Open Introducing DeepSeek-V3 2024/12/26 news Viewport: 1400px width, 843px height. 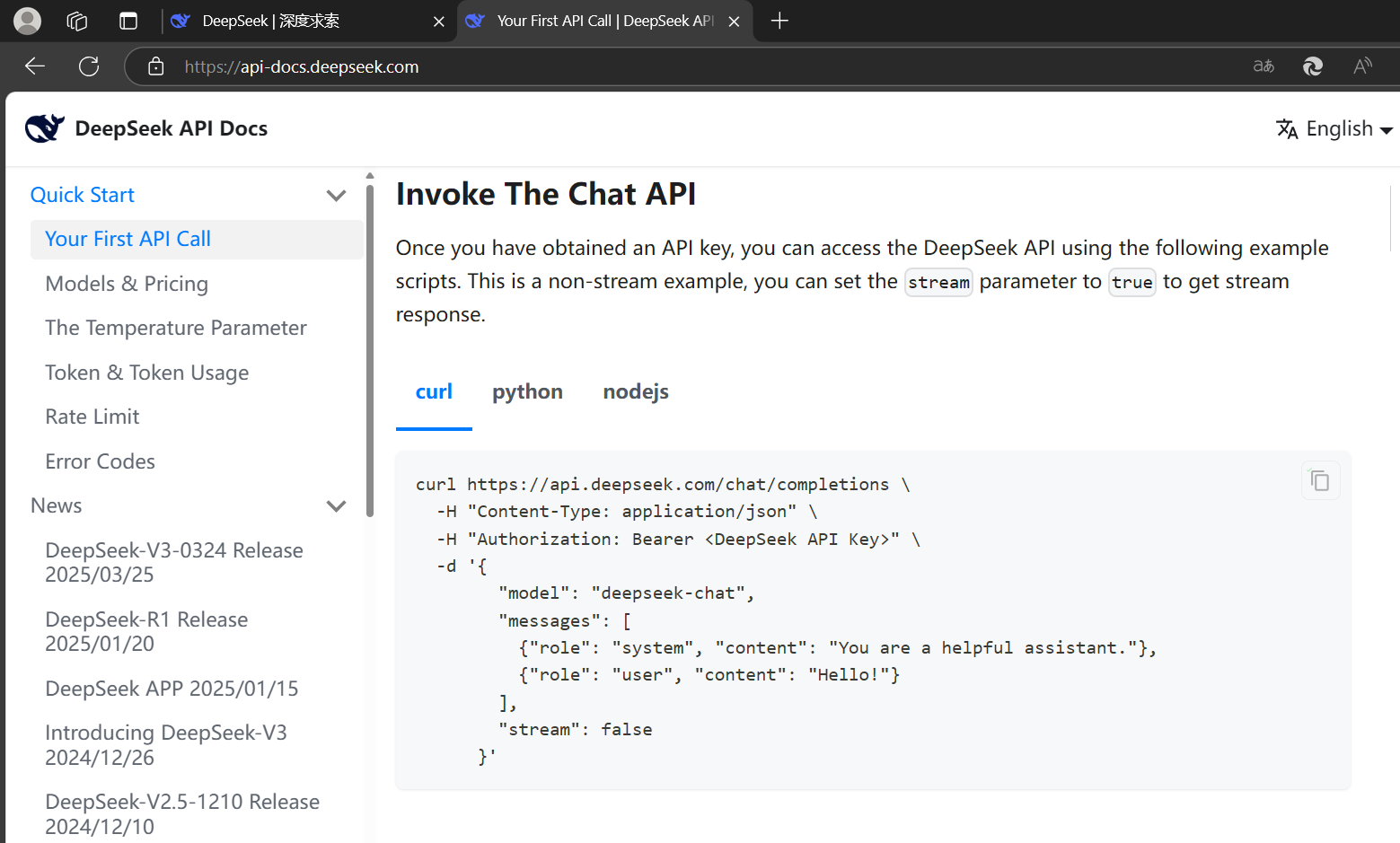point(166,745)
